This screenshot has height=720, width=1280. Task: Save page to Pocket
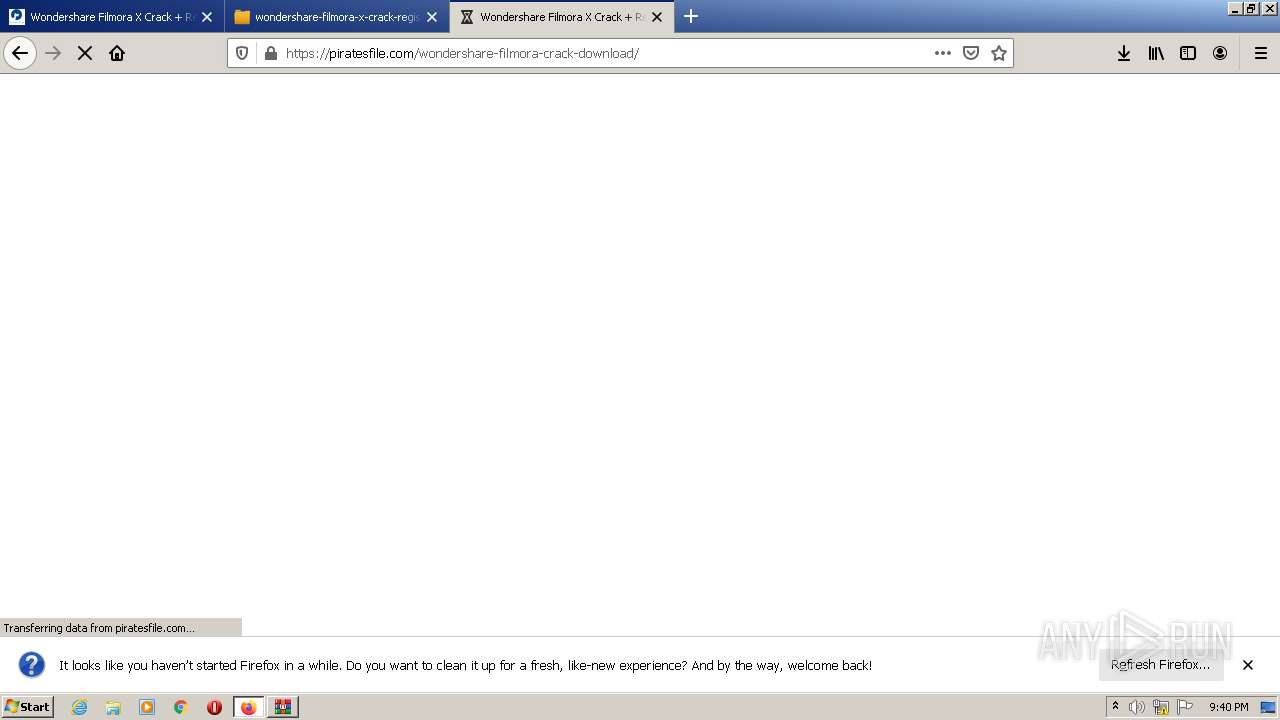[x=970, y=53]
